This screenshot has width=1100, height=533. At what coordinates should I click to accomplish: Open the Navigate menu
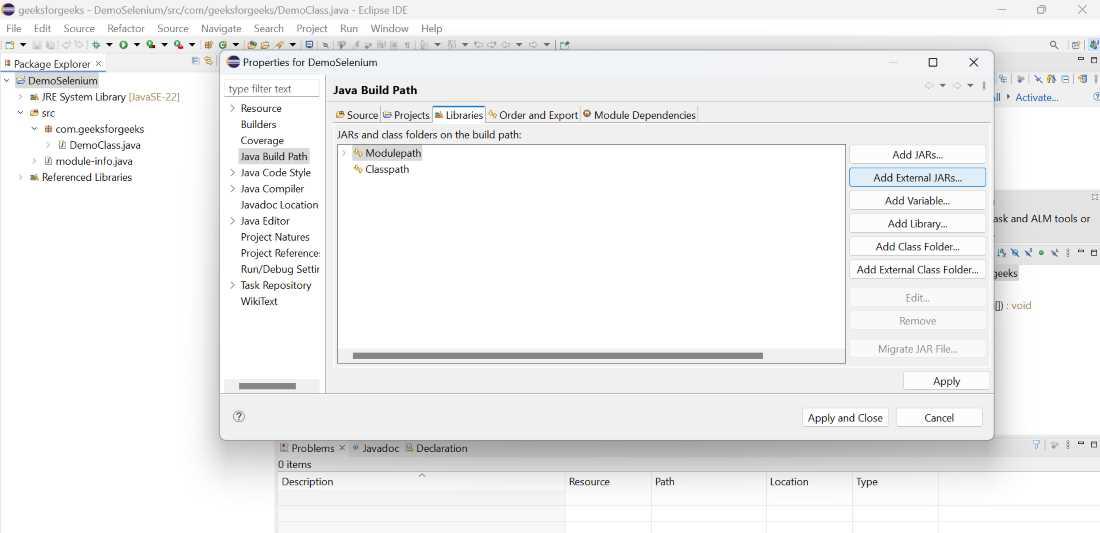[221, 28]
